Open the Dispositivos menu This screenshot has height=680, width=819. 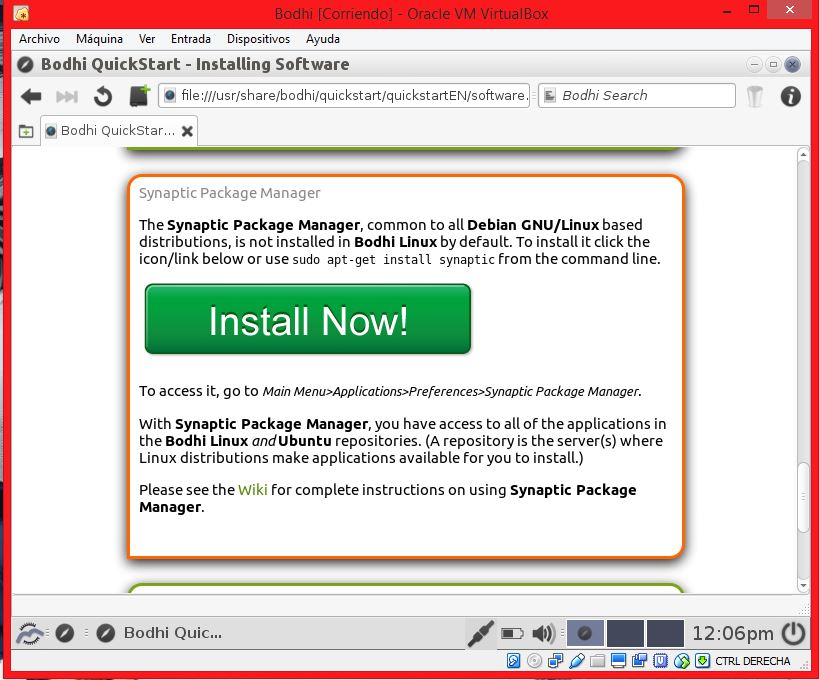click(258, 39)
